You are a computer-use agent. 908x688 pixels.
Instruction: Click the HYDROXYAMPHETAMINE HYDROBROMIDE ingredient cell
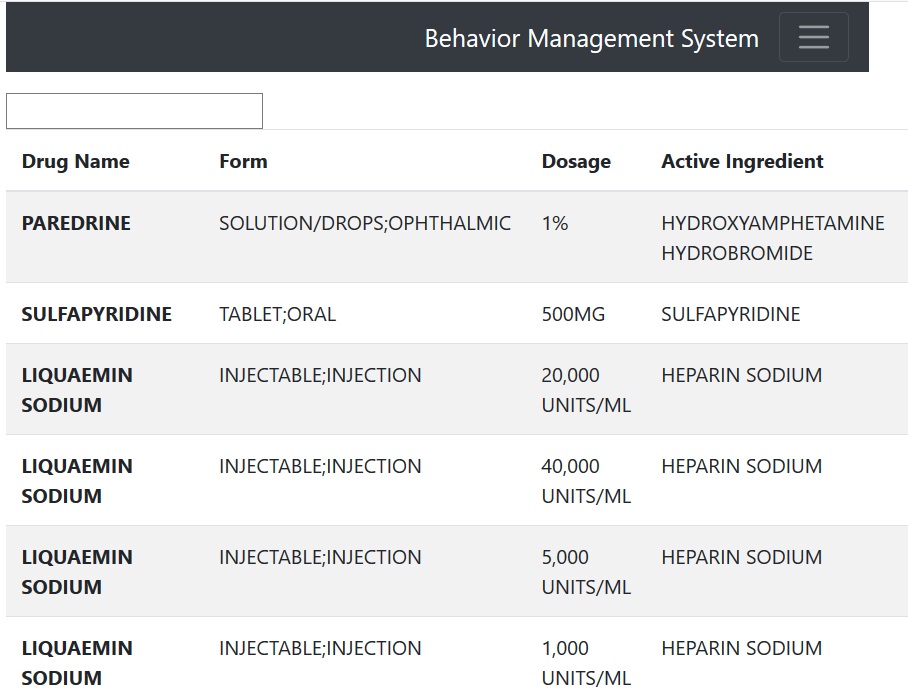point(773,238)
